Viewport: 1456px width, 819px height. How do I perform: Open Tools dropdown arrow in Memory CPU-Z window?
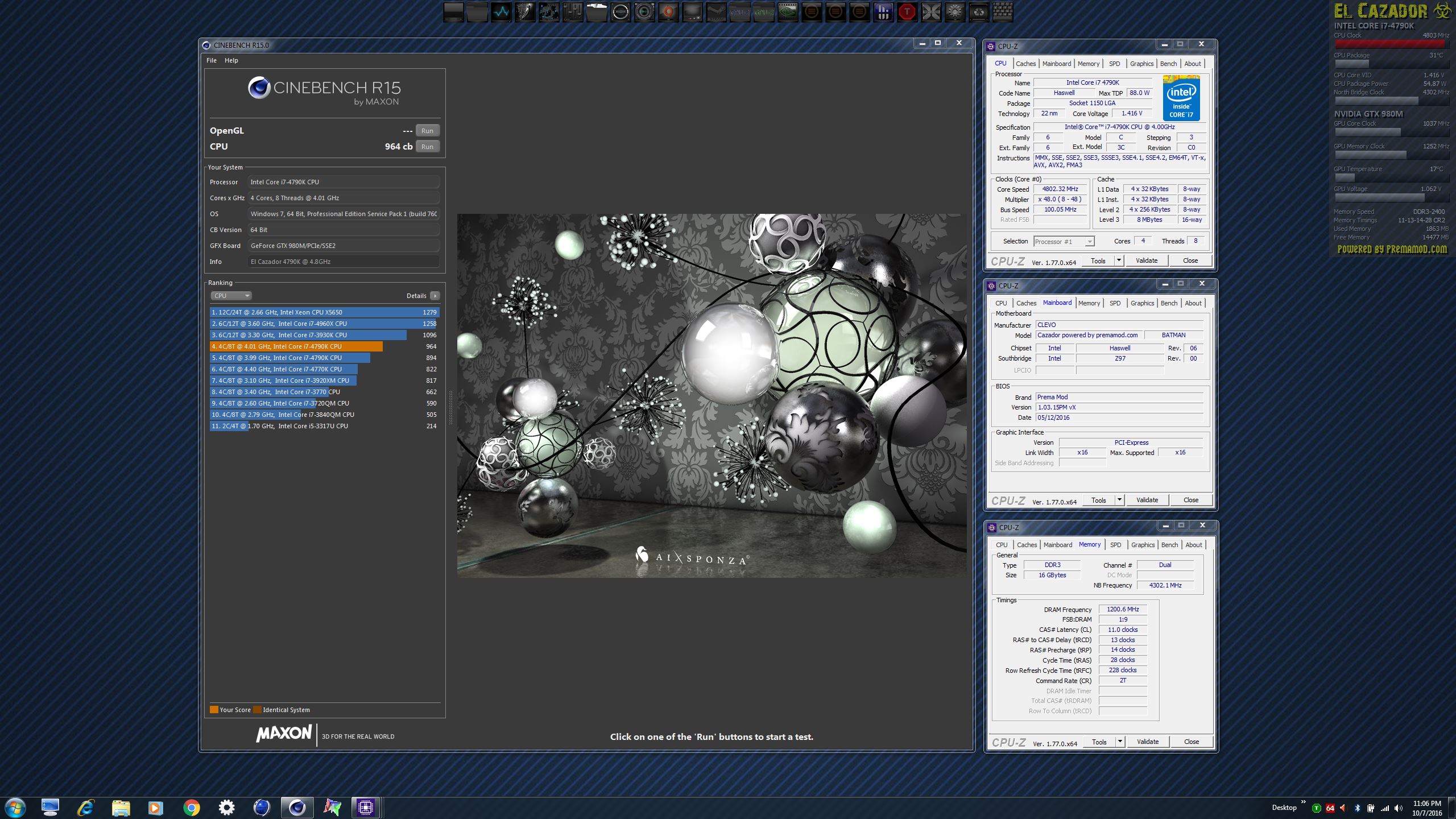(x=1120, y=742)
